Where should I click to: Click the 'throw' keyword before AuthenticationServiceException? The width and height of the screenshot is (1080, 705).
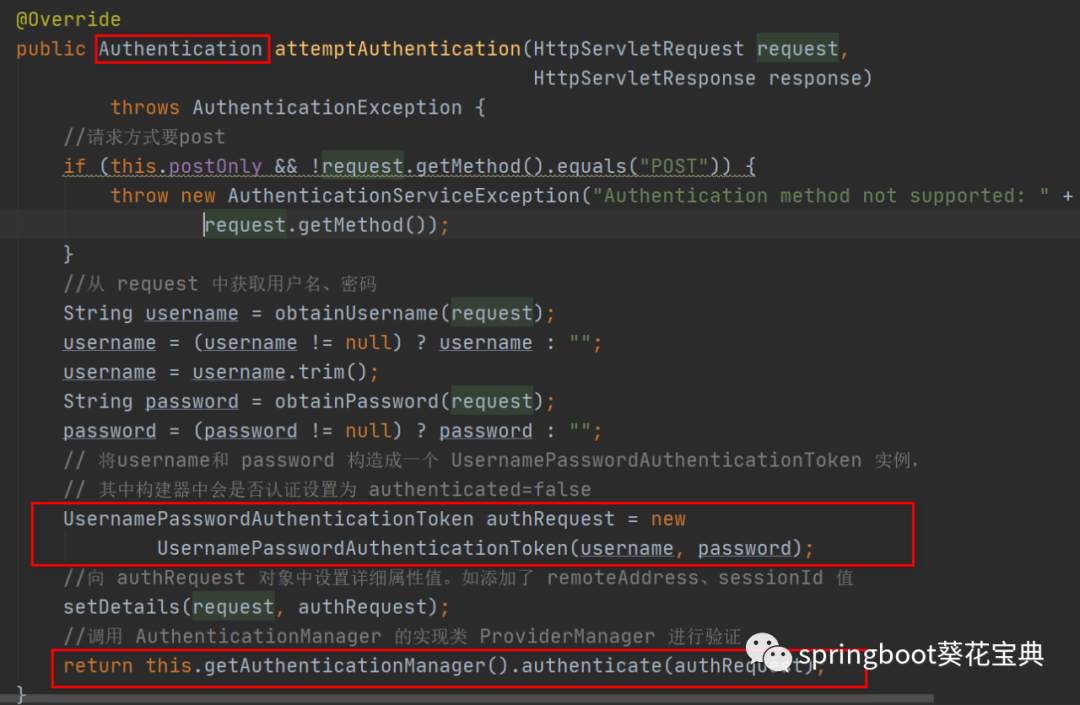click(139, 196)
